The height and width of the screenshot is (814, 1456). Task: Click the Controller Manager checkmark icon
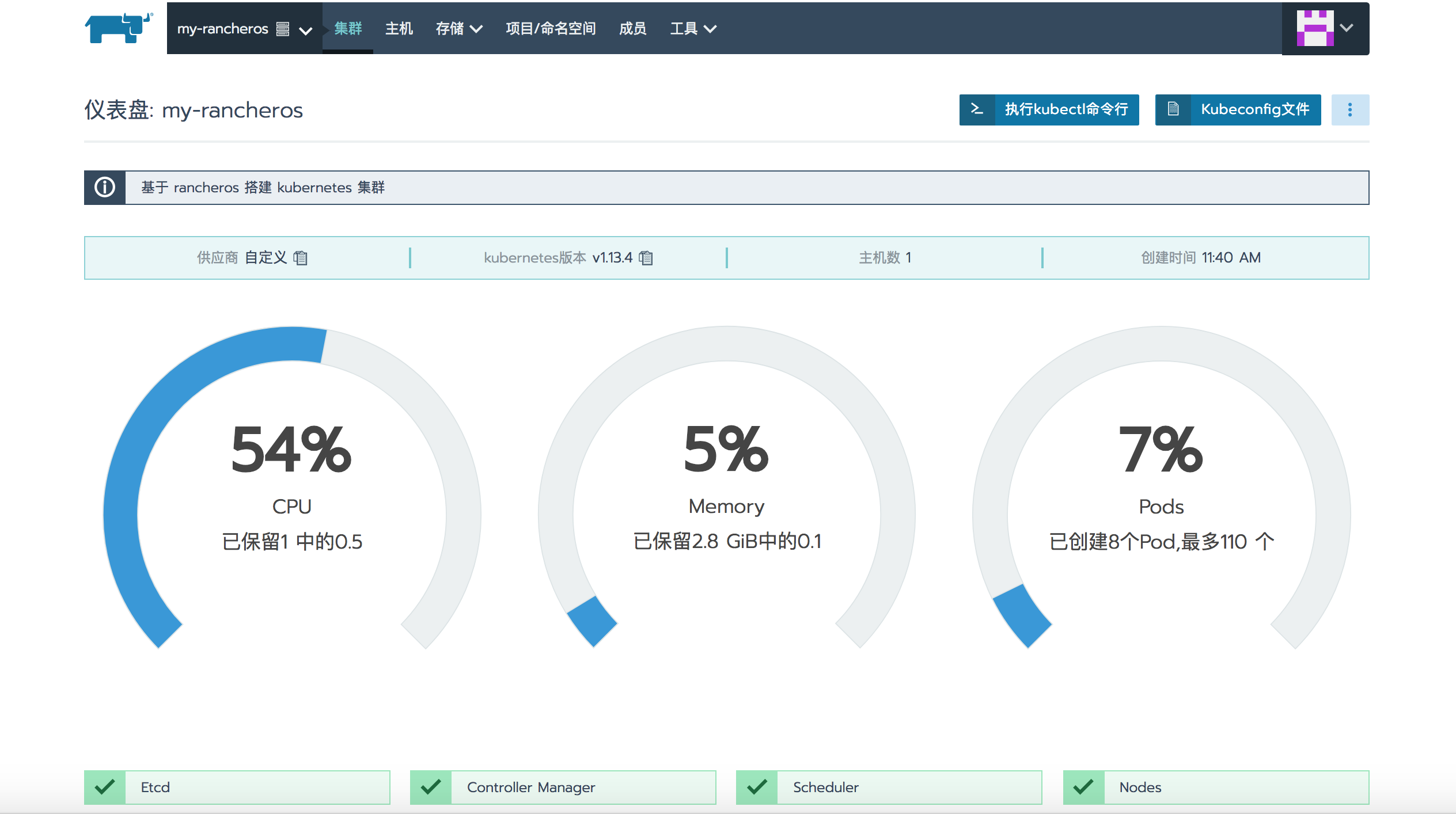pos(431,787)
